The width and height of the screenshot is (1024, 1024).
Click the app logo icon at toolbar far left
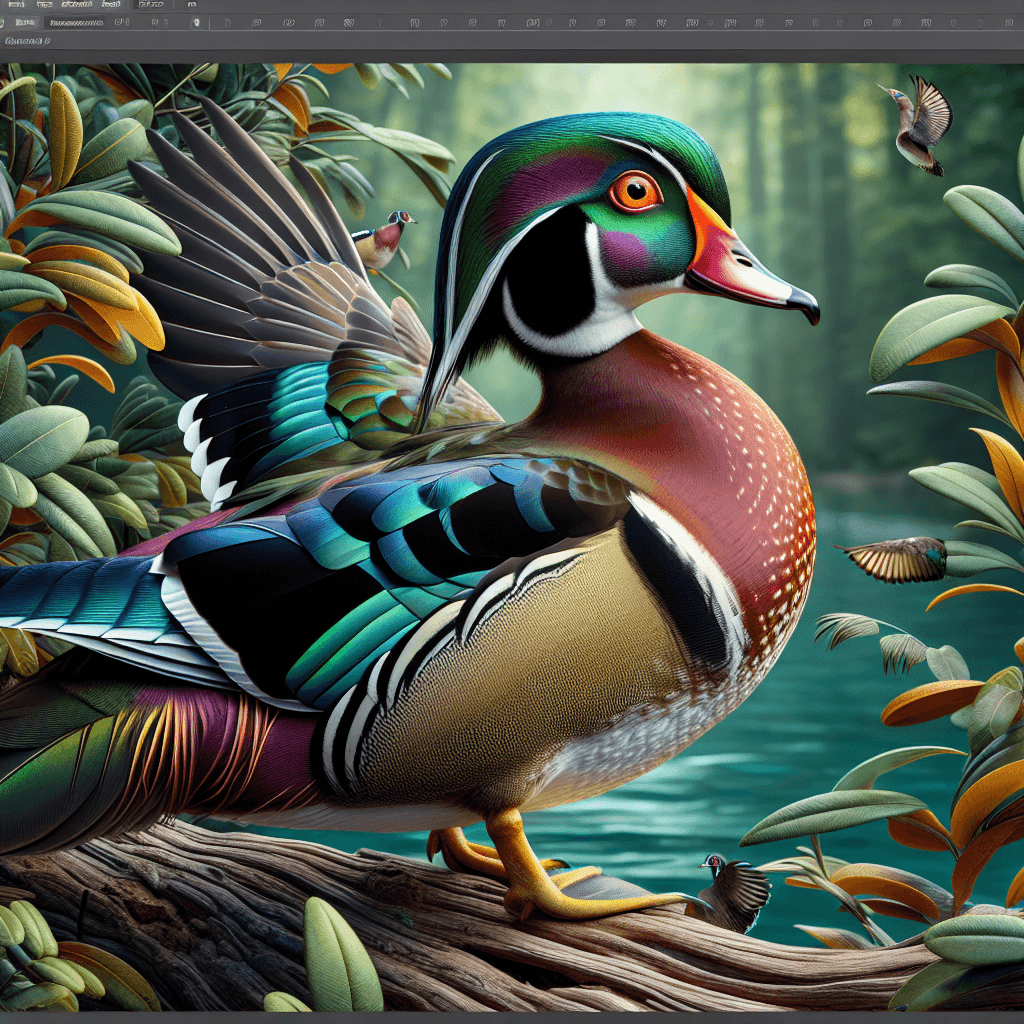tap(4, 23)
